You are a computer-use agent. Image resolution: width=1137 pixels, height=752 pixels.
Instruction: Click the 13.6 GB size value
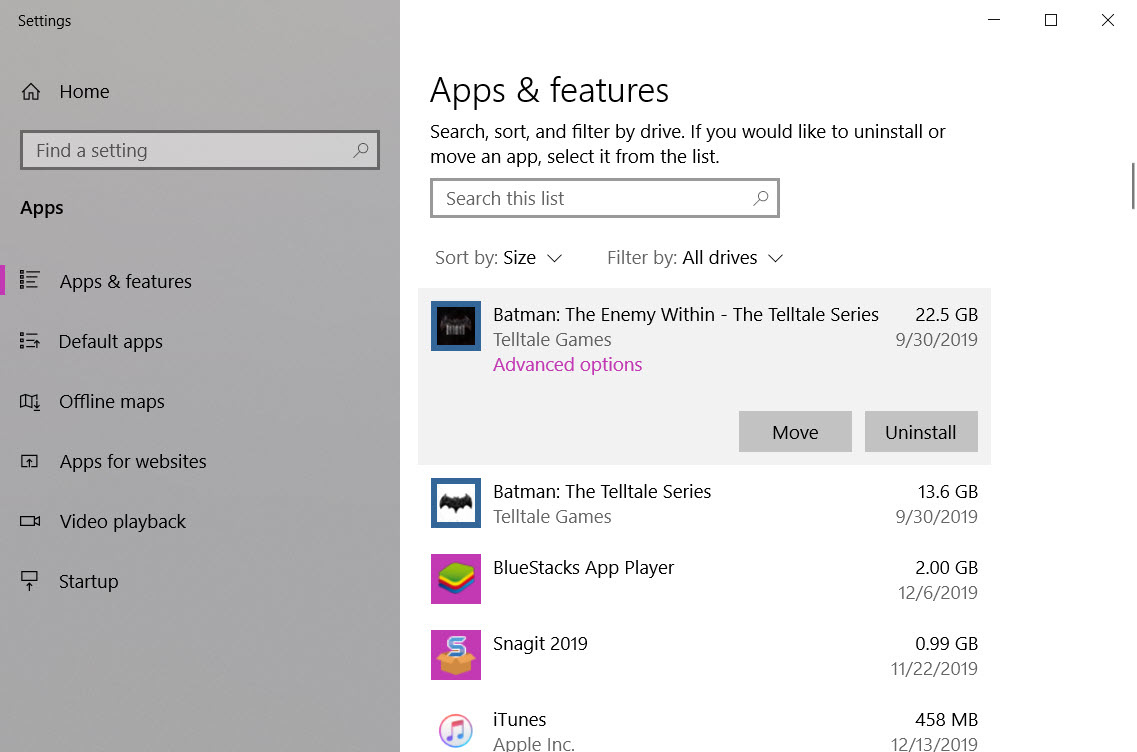point(948,492)
